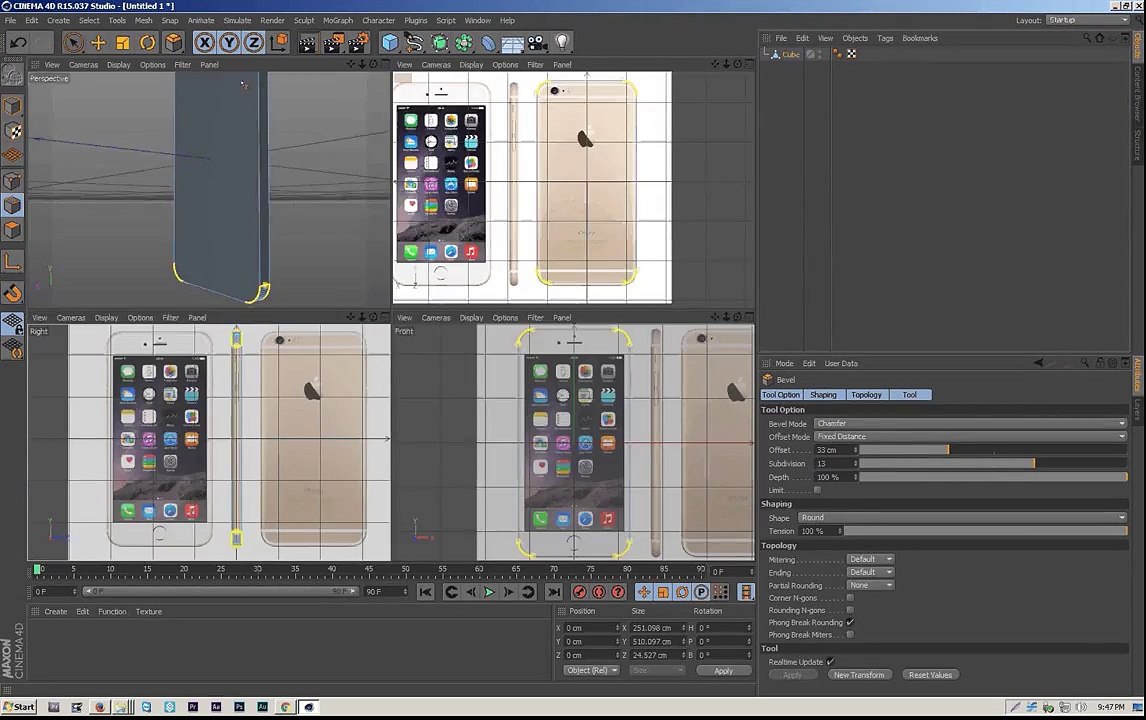Select the Scale tool
The image size is (1146, 720).
[x=123, y=42]
